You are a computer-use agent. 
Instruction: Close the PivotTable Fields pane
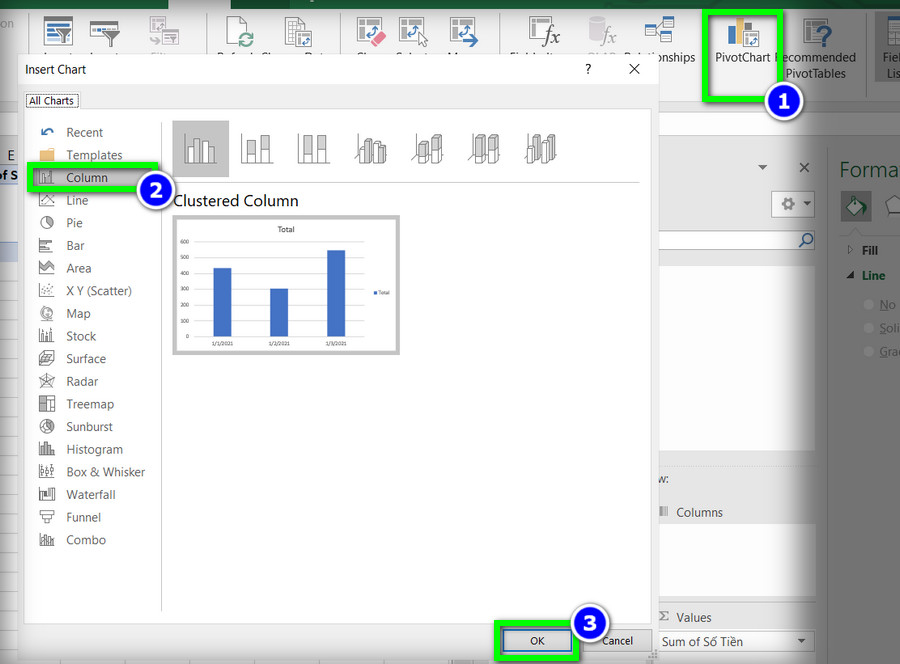[x=804, y=168]
